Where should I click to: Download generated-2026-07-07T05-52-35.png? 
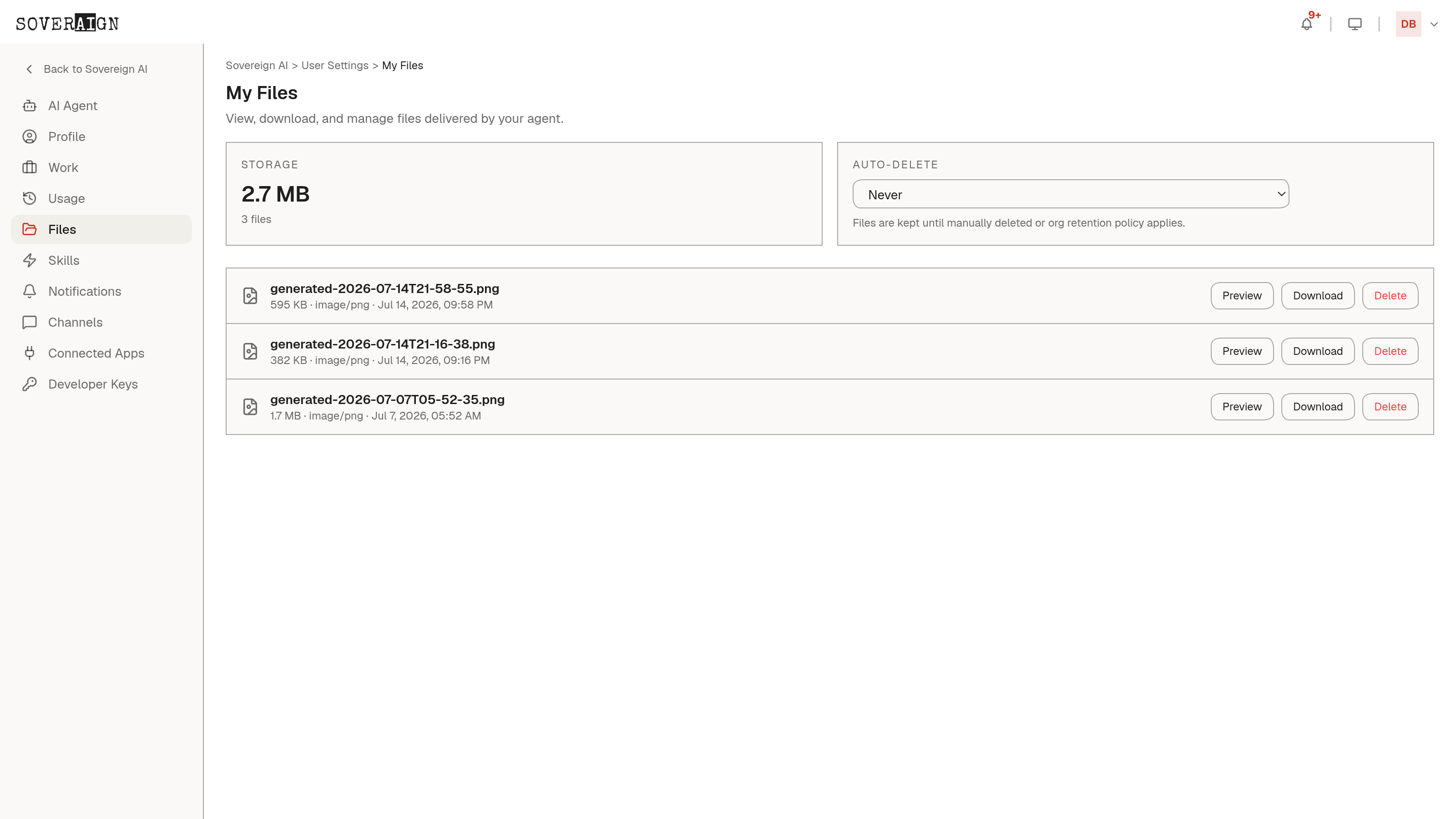(1318, 406)
